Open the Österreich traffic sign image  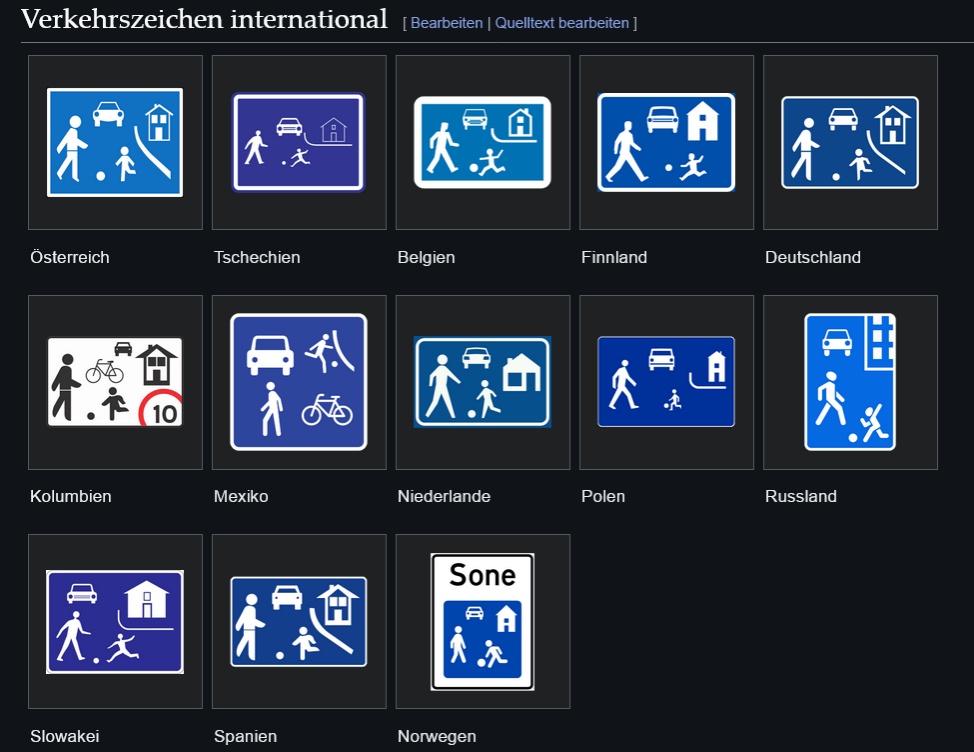115,142
